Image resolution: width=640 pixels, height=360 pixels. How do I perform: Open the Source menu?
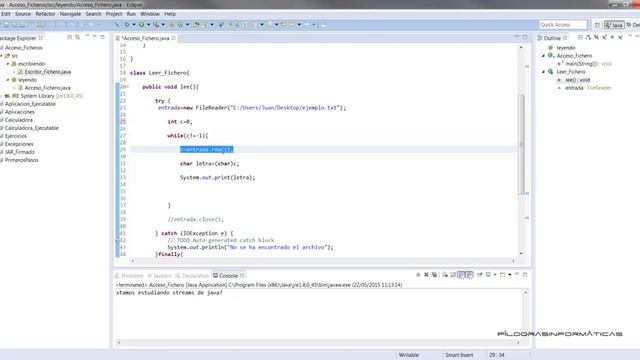(23, 14)
